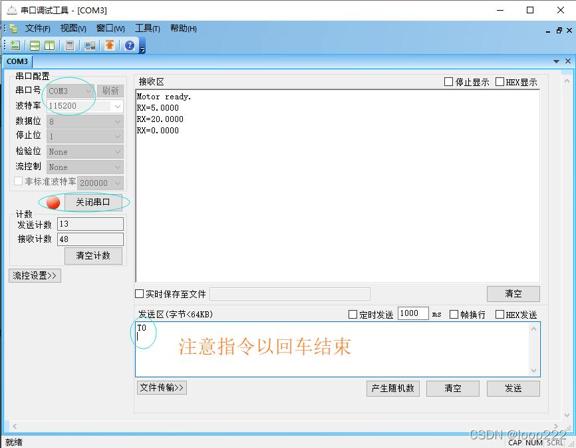The image size is (576, 448).
Task: Click the application icon beside 文件 menu
Action: pyautogui.click(x=14, y=29)
